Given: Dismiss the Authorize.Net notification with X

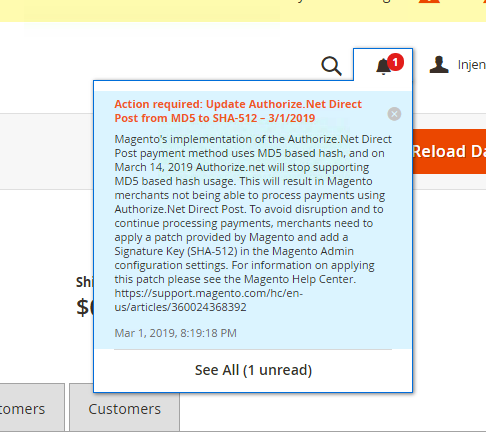Looking at the screenshot, I should click(x=394, y=114).
